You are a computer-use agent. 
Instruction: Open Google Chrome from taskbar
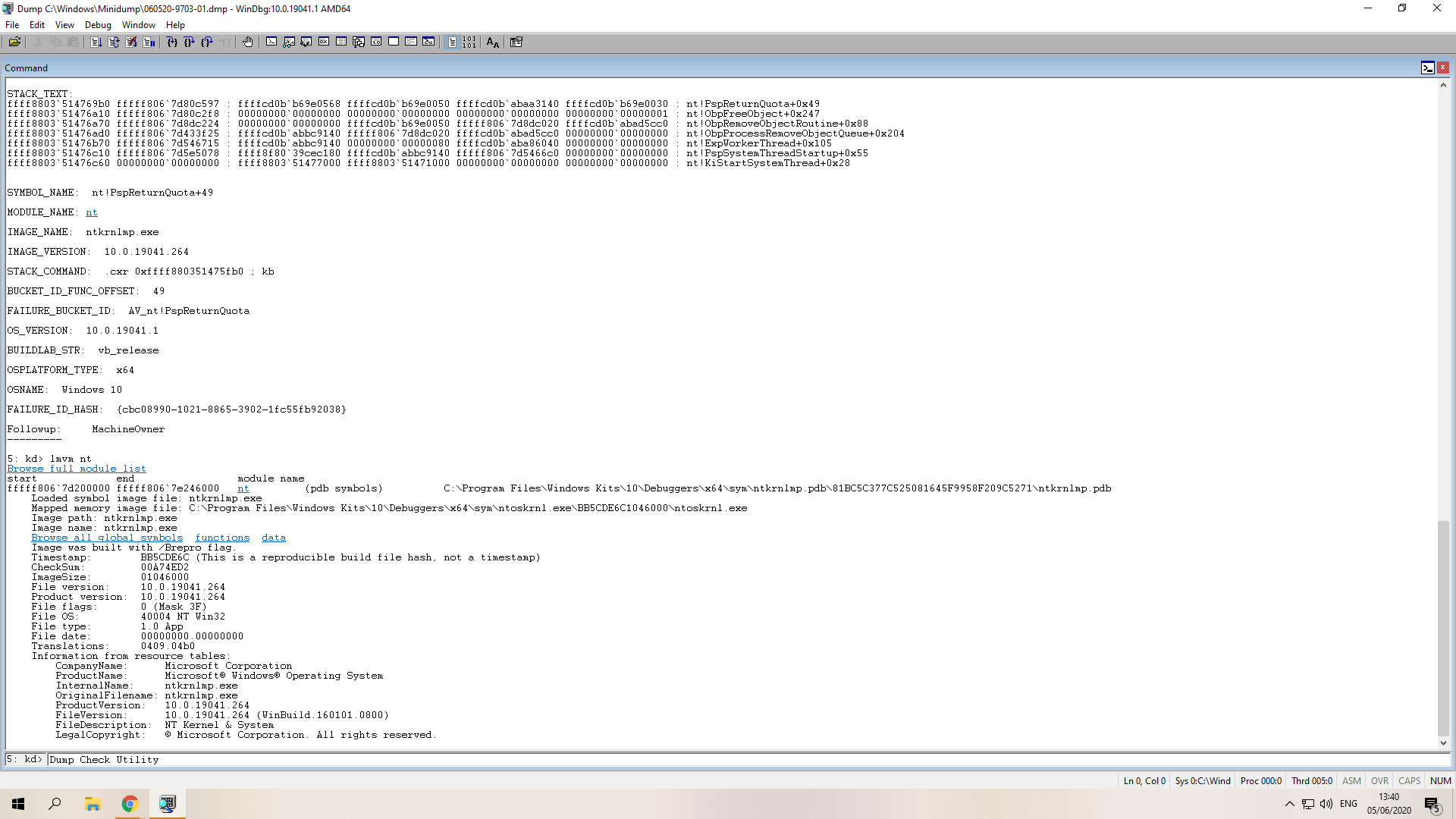[130, 804]
